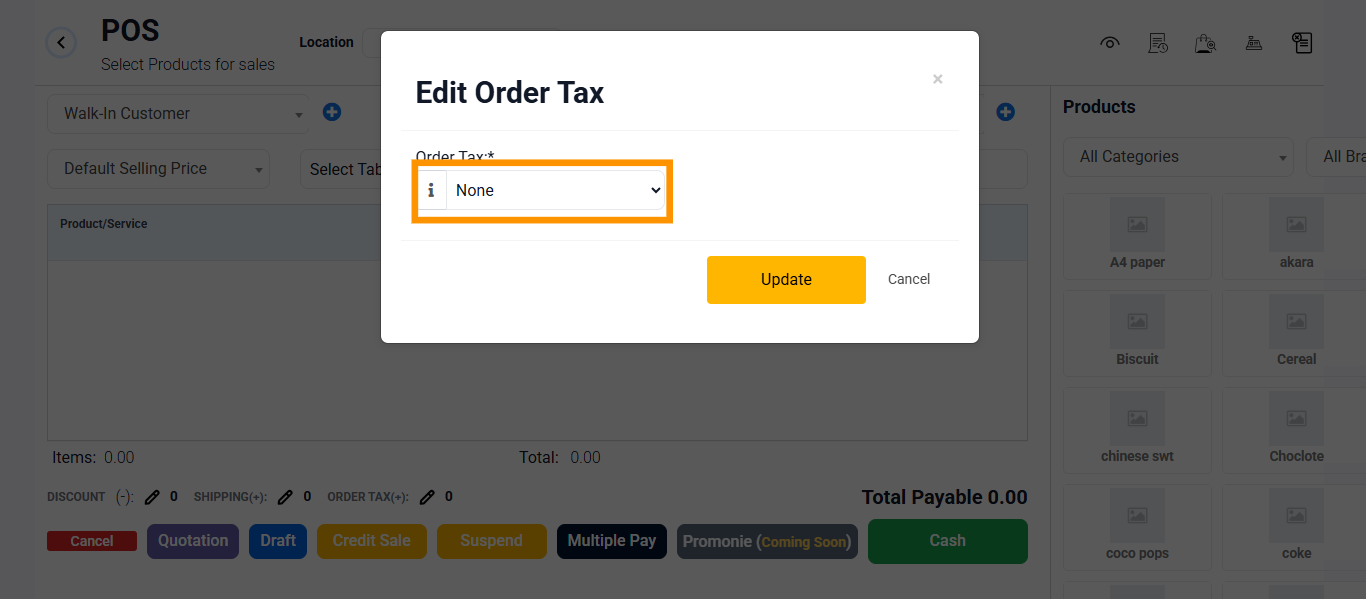Edit shipping with the pencil icon
Image resolution: width=1366 pixels, height=599 pixels.
(x=285, y=497)
